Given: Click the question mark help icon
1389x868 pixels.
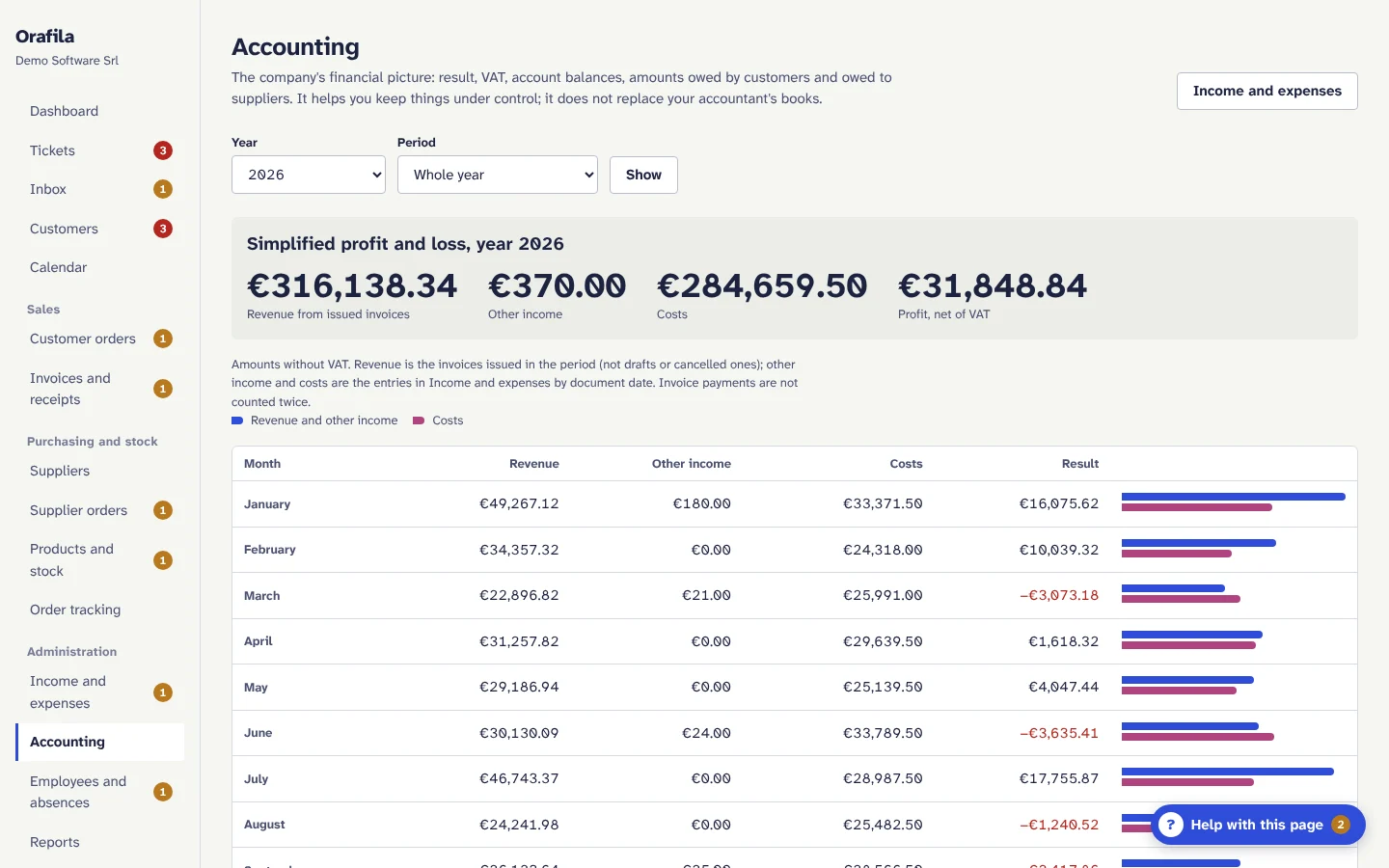Looking at the screenshot, I should [x=1170, y=825].
